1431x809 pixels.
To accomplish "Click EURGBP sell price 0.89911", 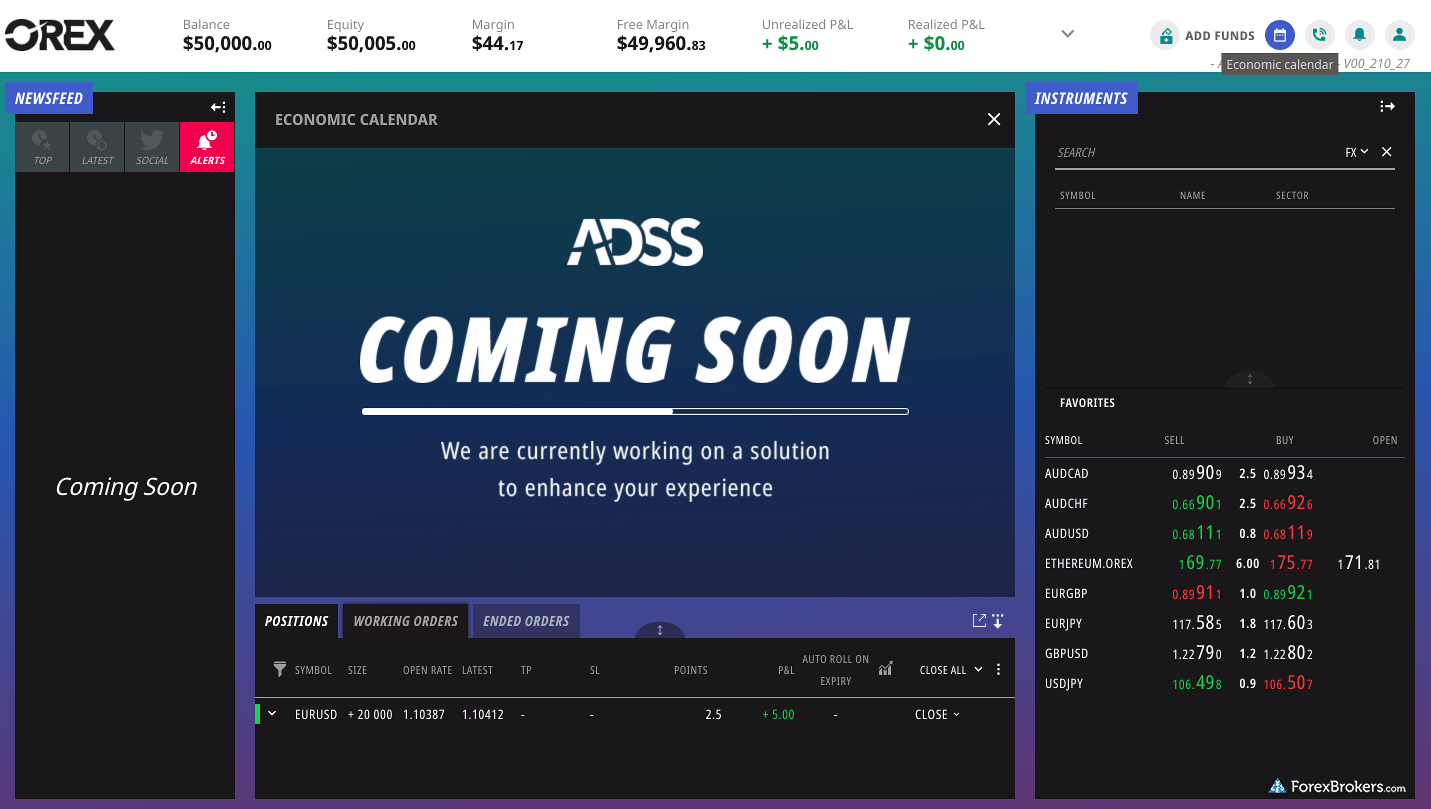I will pyautogui.click(x=1196, y=593).
